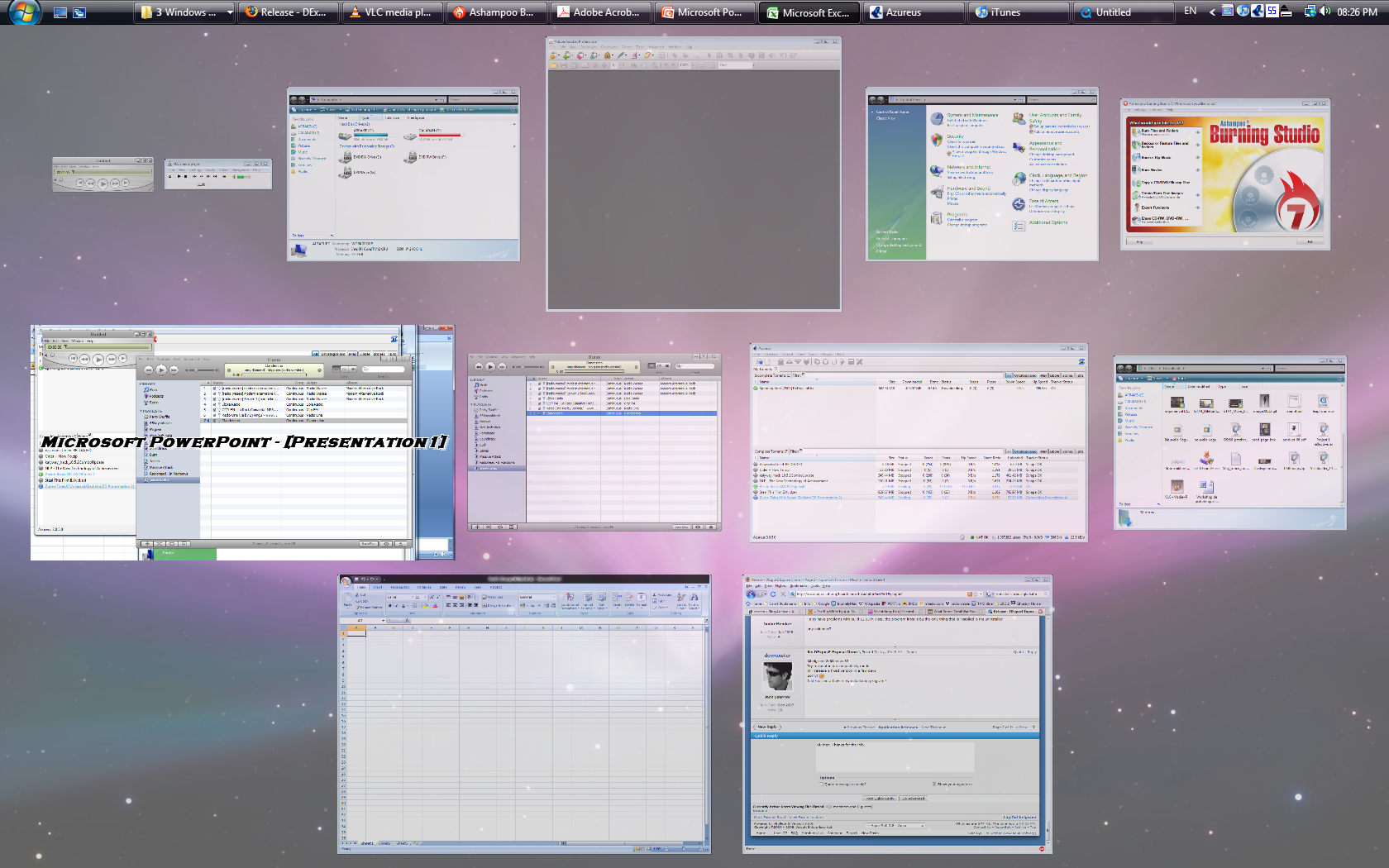
Task: Open the volume speaker tray icon
Action: click(1325, 12)
